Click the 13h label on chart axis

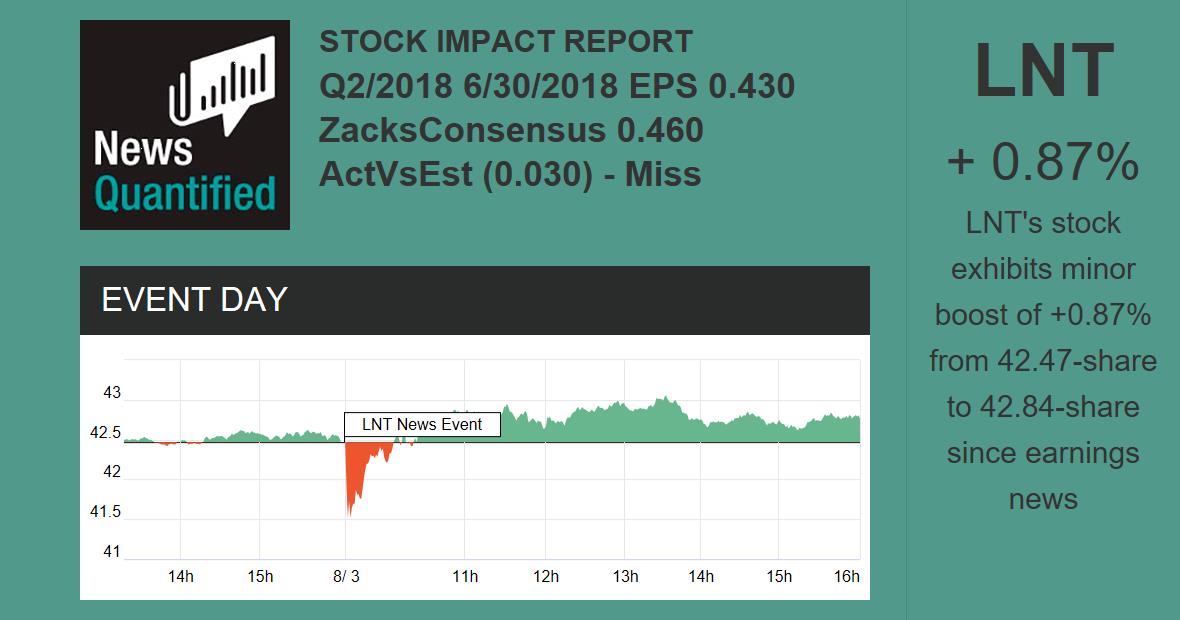[x=625, y=576]
